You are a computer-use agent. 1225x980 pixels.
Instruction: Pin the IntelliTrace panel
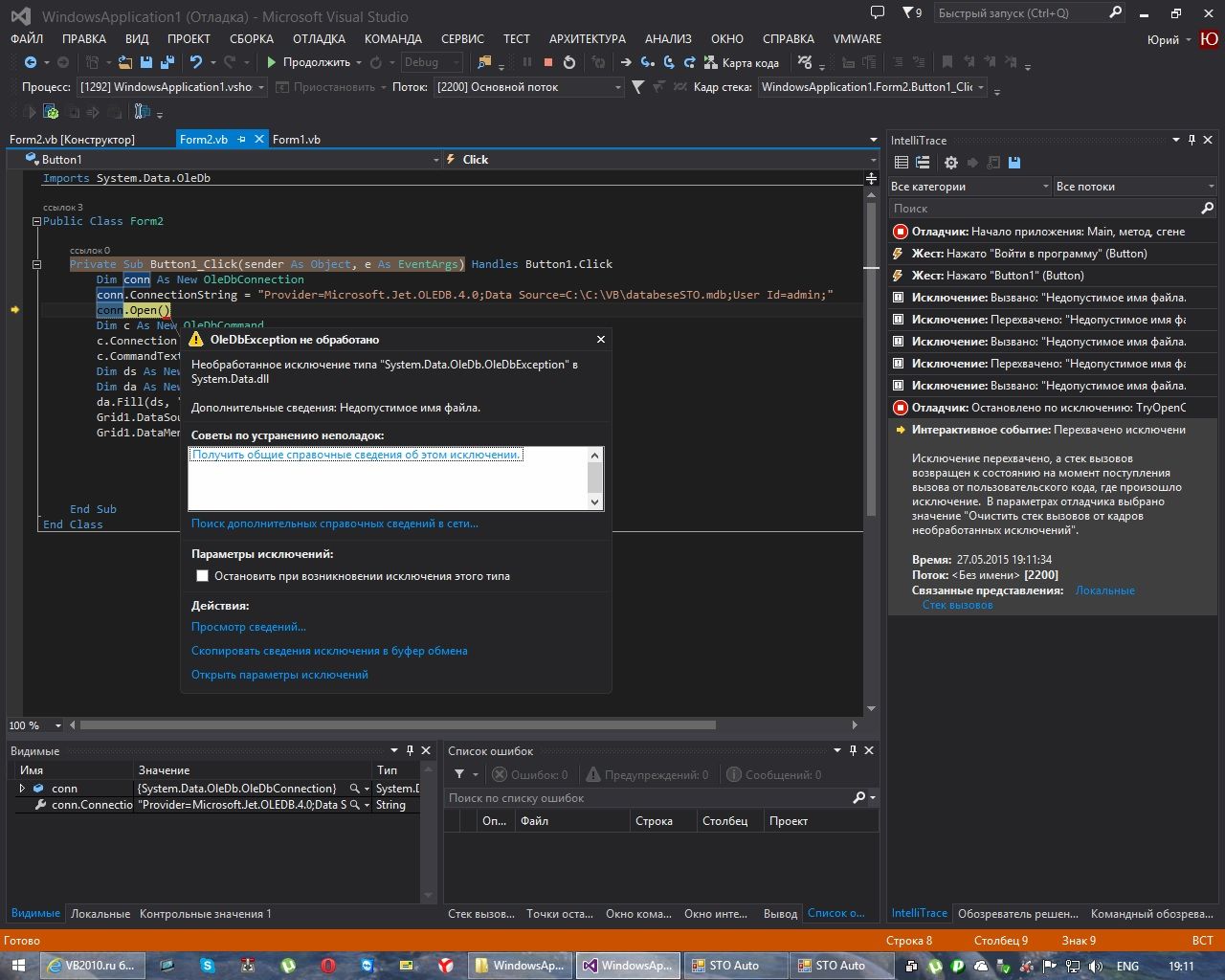pos(1192,140)
